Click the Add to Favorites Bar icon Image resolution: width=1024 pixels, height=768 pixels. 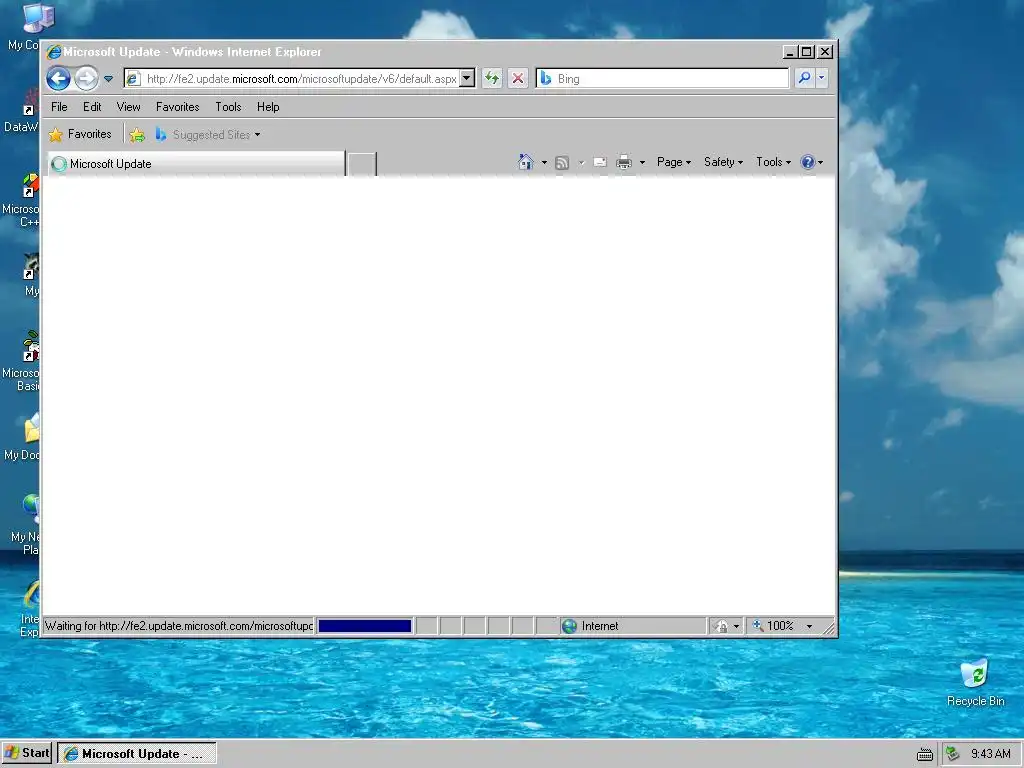(137, 135)
